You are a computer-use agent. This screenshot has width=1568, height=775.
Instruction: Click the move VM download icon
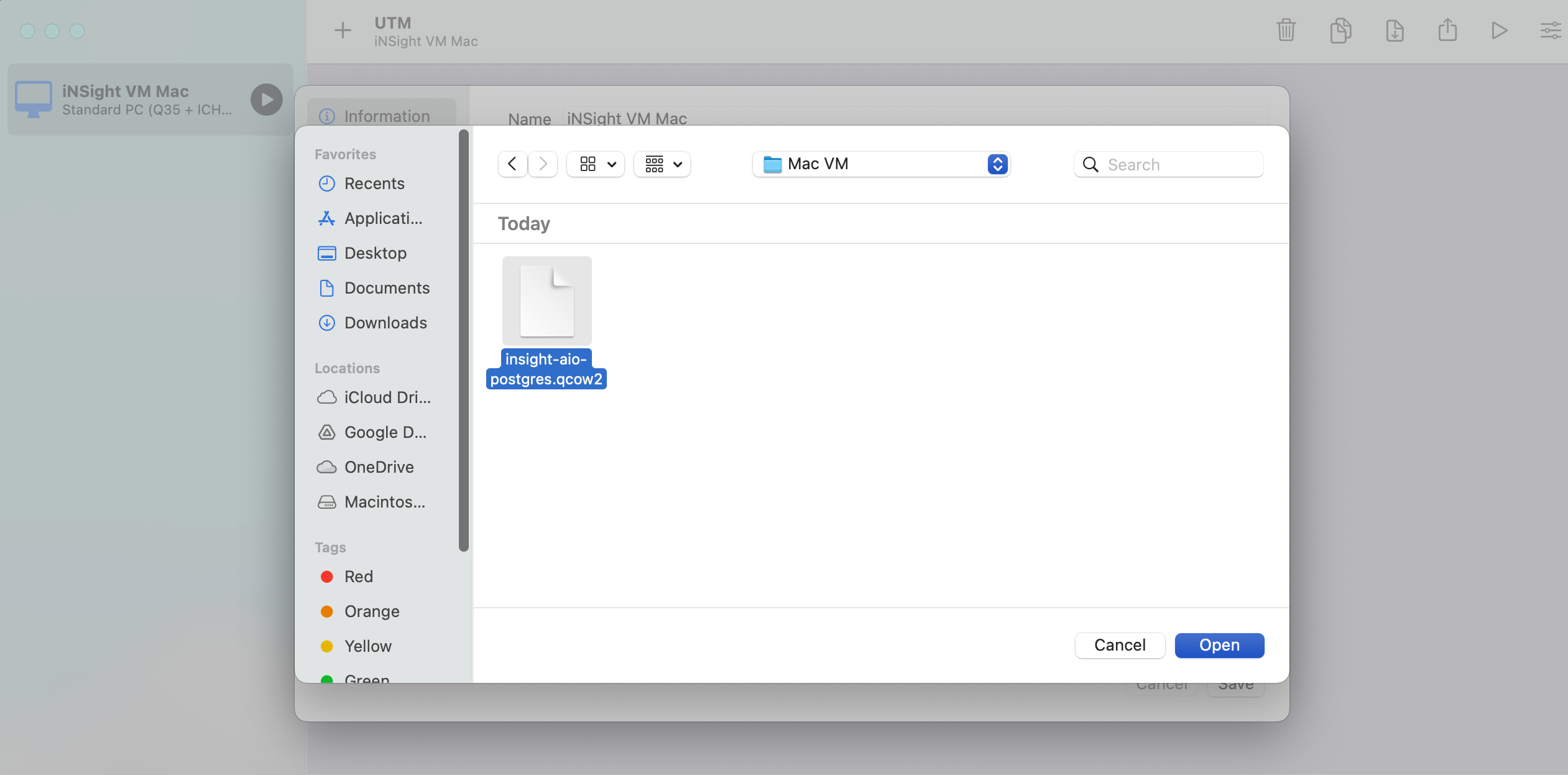tap(1395, 30)
